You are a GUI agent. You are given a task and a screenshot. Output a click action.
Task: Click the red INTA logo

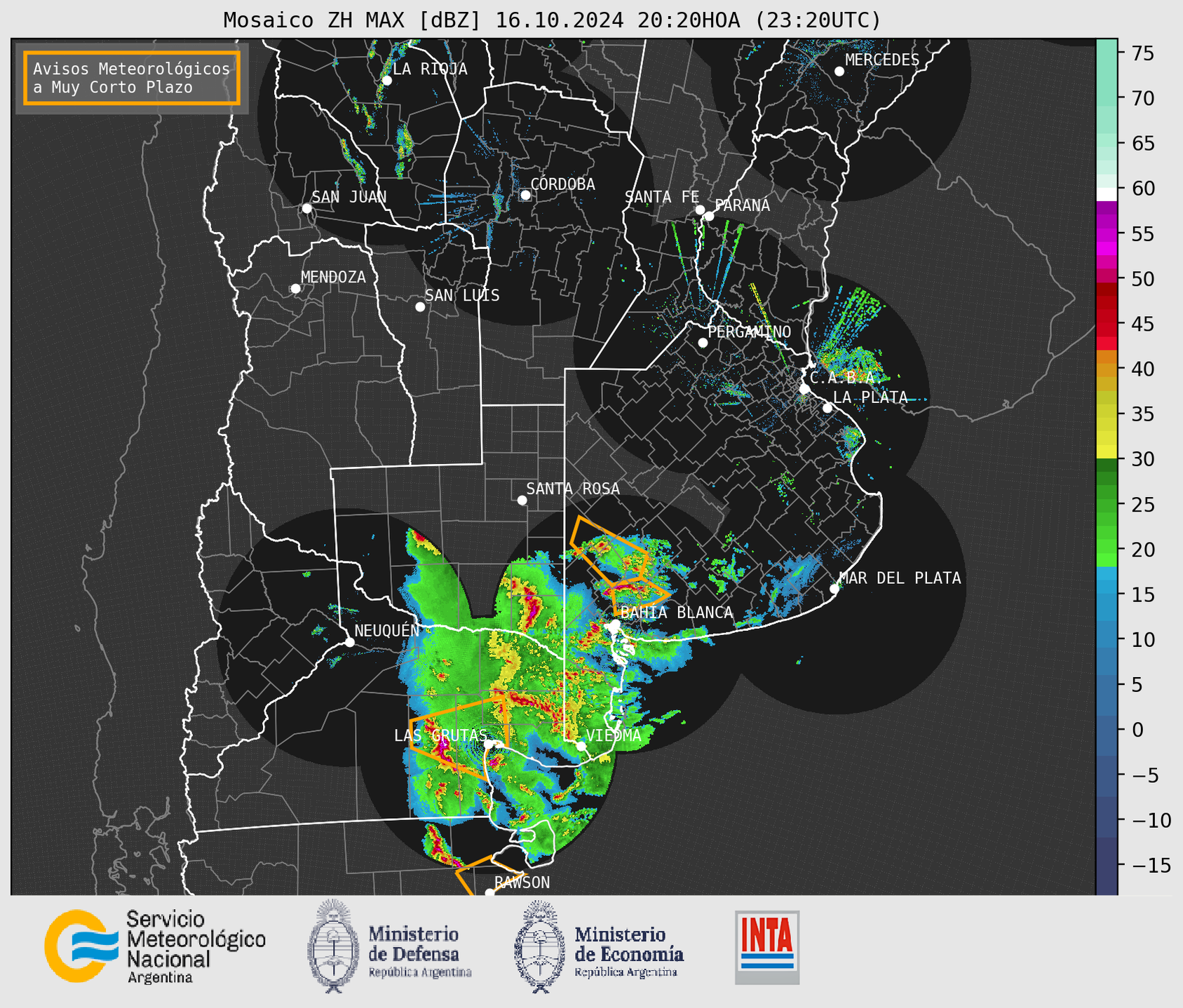pyautogui.click(x=767, y=947)
